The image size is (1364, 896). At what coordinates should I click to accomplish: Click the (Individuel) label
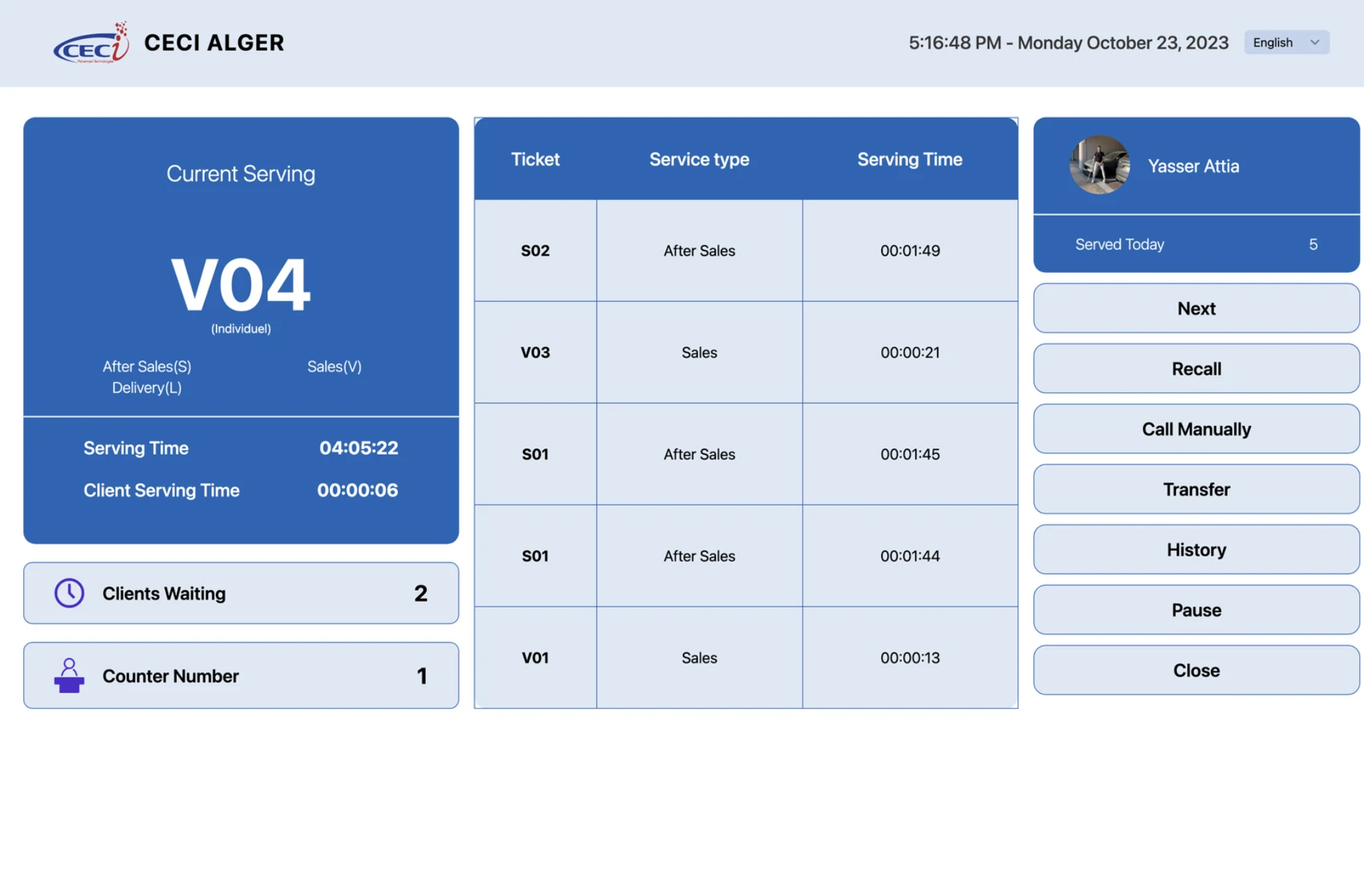point(241,329)
